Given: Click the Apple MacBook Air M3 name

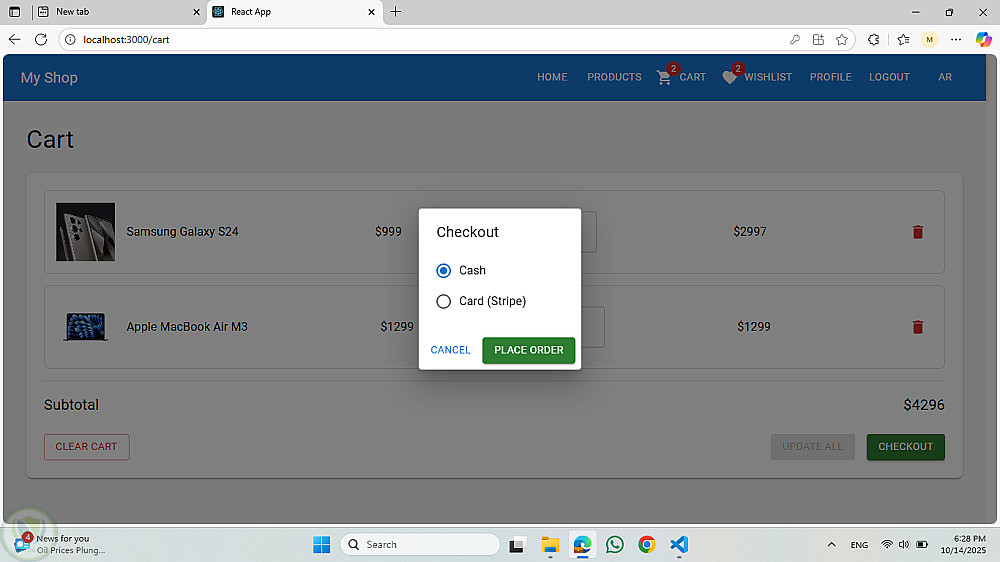Looking at the screenshot, I should [x=187, y=327].
